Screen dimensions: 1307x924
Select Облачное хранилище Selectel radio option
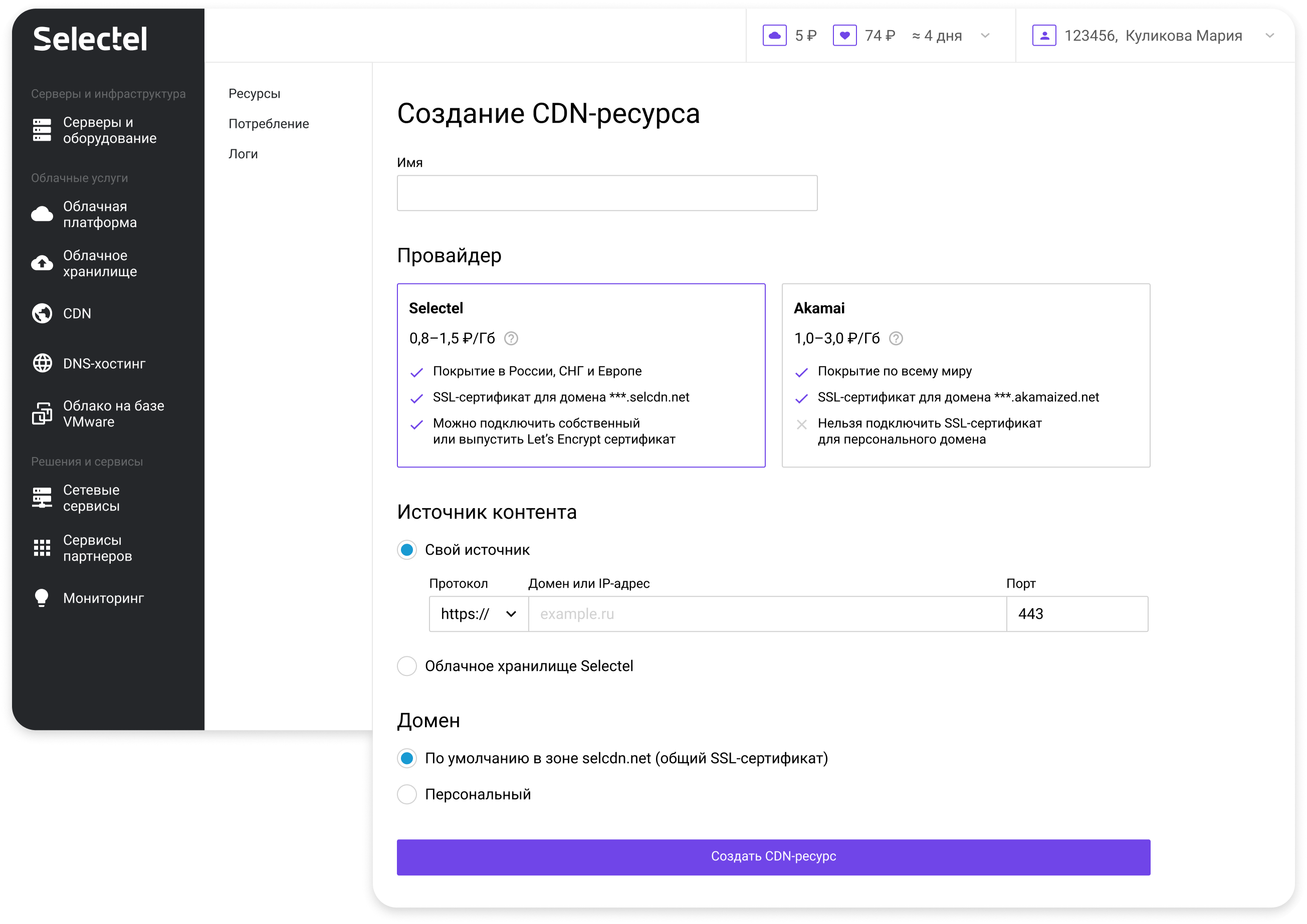(x=406, y=666)
